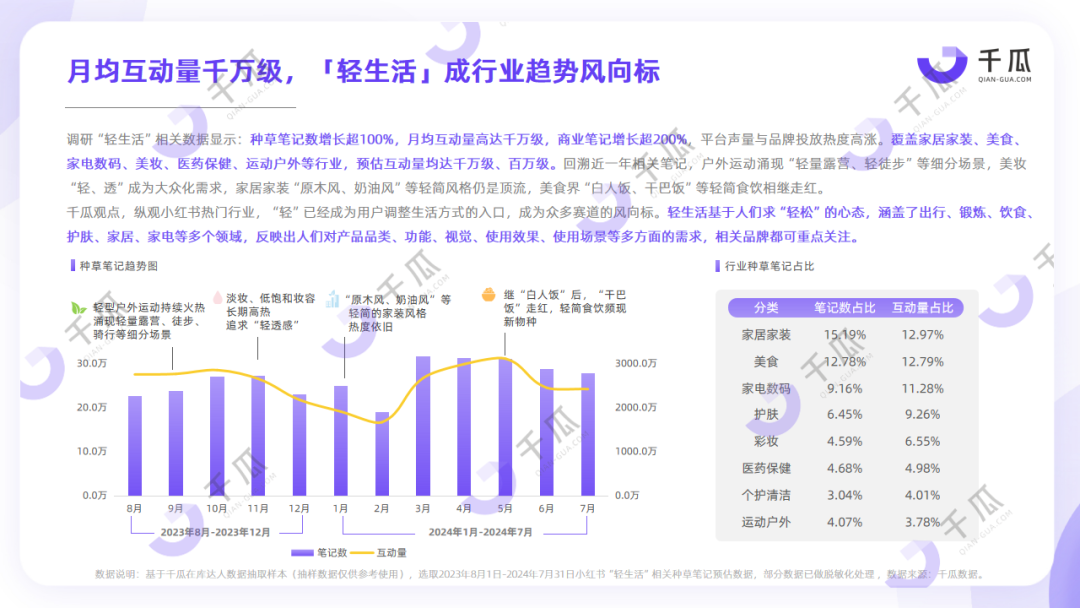1080x608 pixels.
Task: Click the 12.78% value
Action: 844,361
